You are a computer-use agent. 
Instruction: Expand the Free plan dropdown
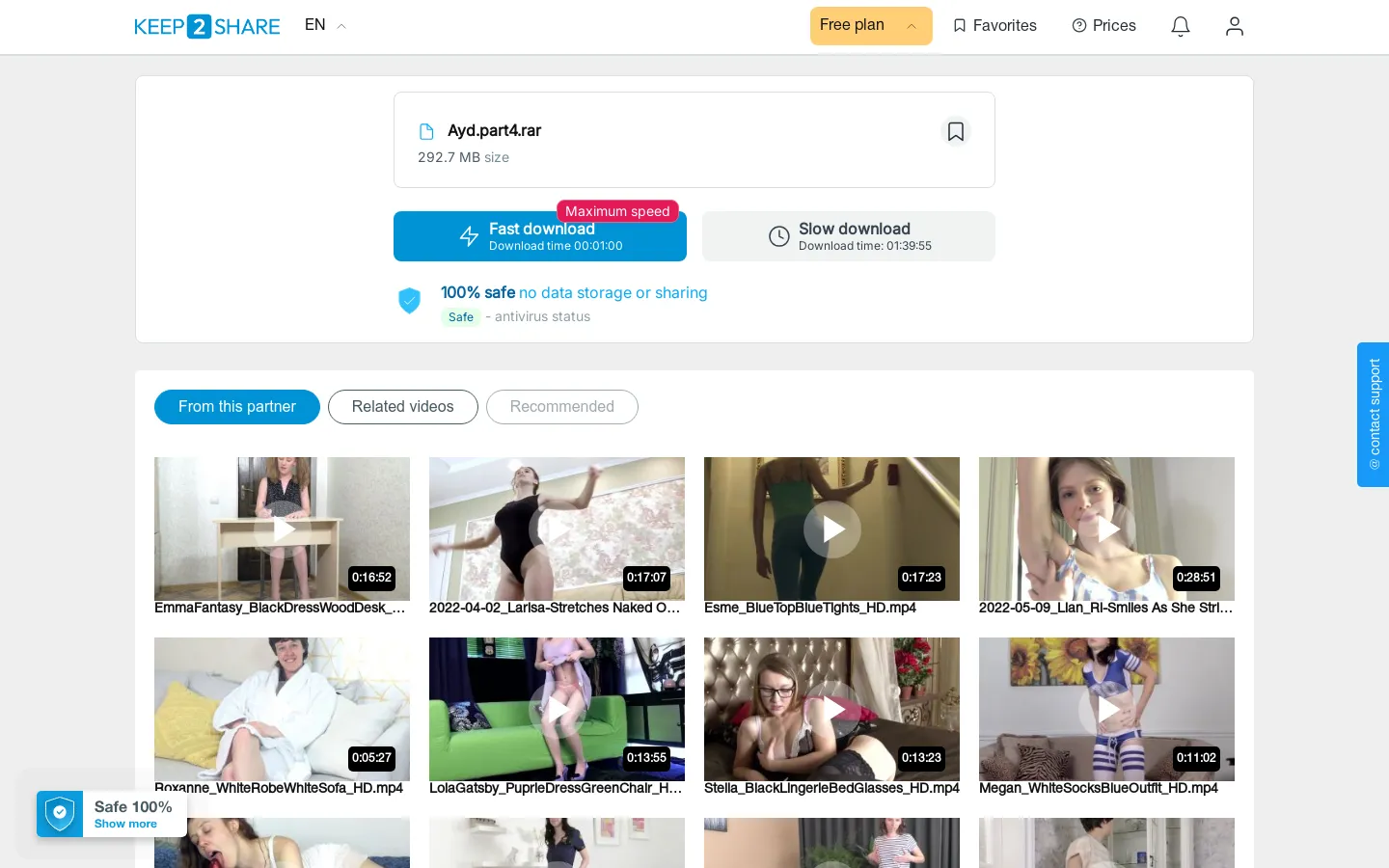[871, 26]
